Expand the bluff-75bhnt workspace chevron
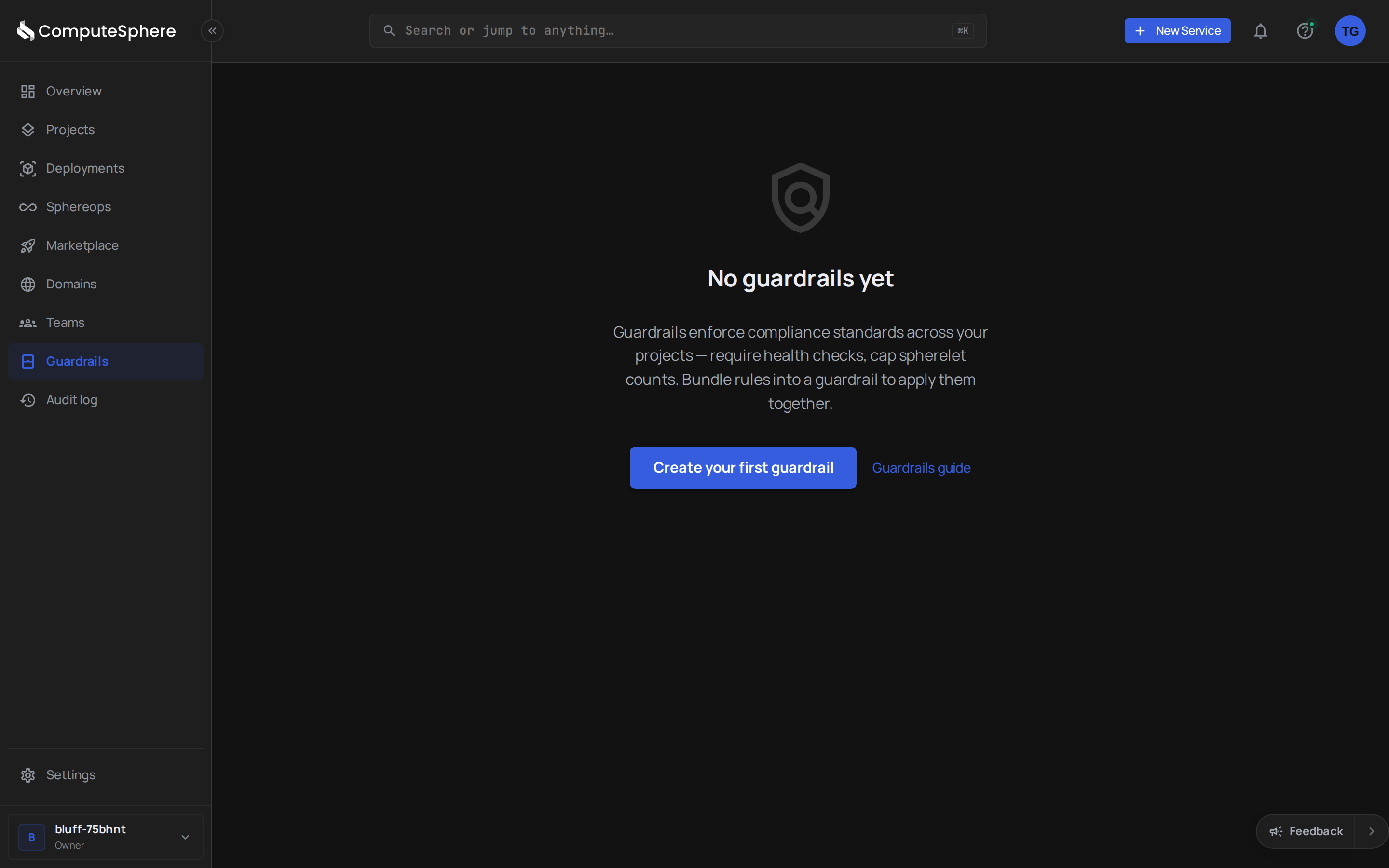 coord(185,838)
